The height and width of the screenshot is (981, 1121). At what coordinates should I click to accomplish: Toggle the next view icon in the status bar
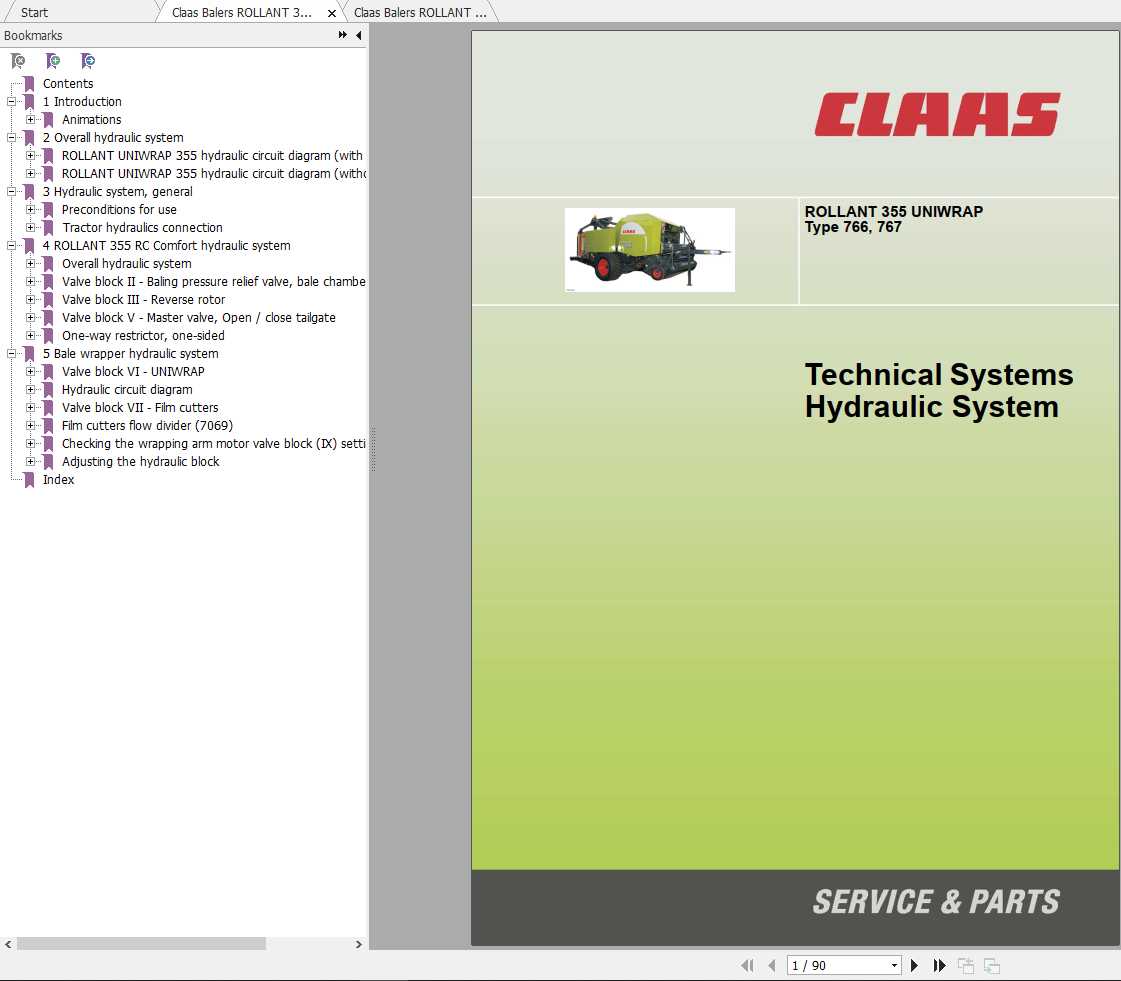tap(992, 965)
